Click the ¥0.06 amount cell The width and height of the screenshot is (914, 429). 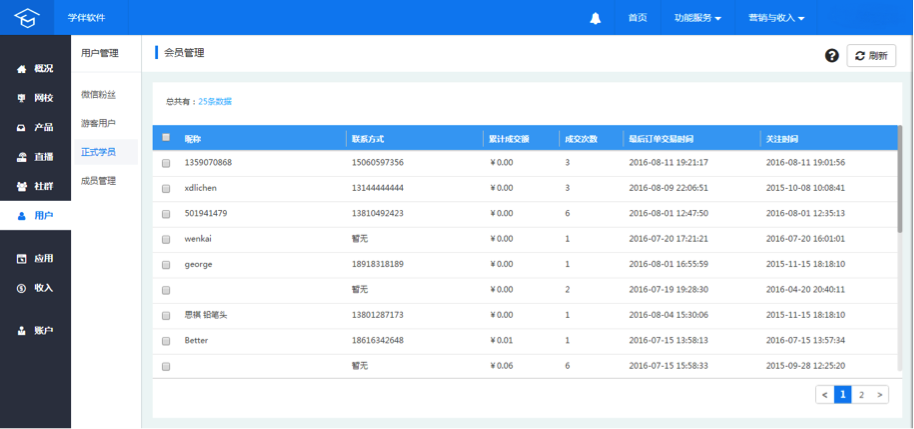coord(502,366)
